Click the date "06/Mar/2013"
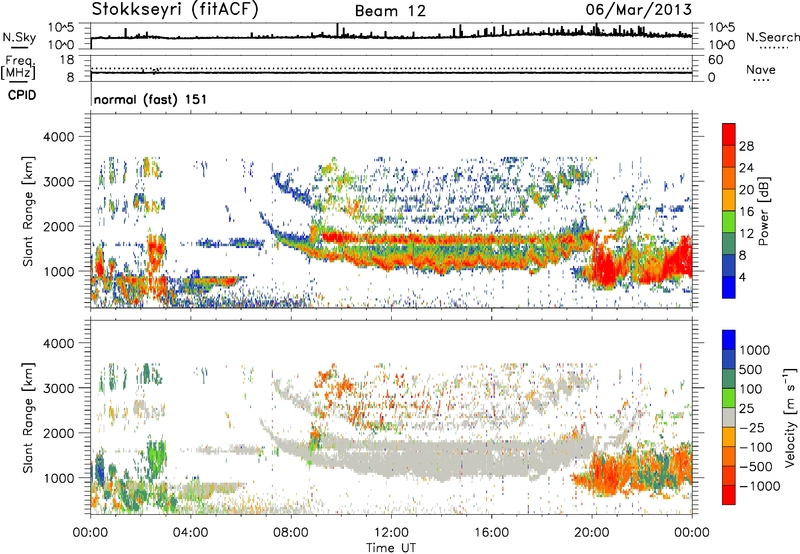This screenshot has height=554, width=800. [639, 9]
